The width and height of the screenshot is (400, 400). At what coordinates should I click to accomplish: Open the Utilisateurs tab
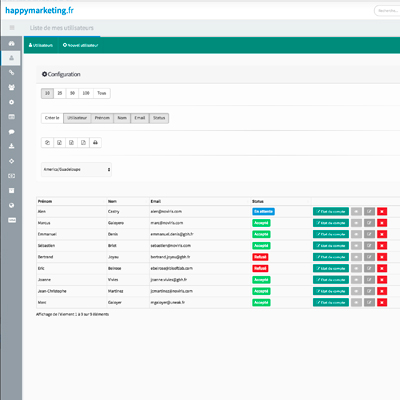tap(41, 45)
